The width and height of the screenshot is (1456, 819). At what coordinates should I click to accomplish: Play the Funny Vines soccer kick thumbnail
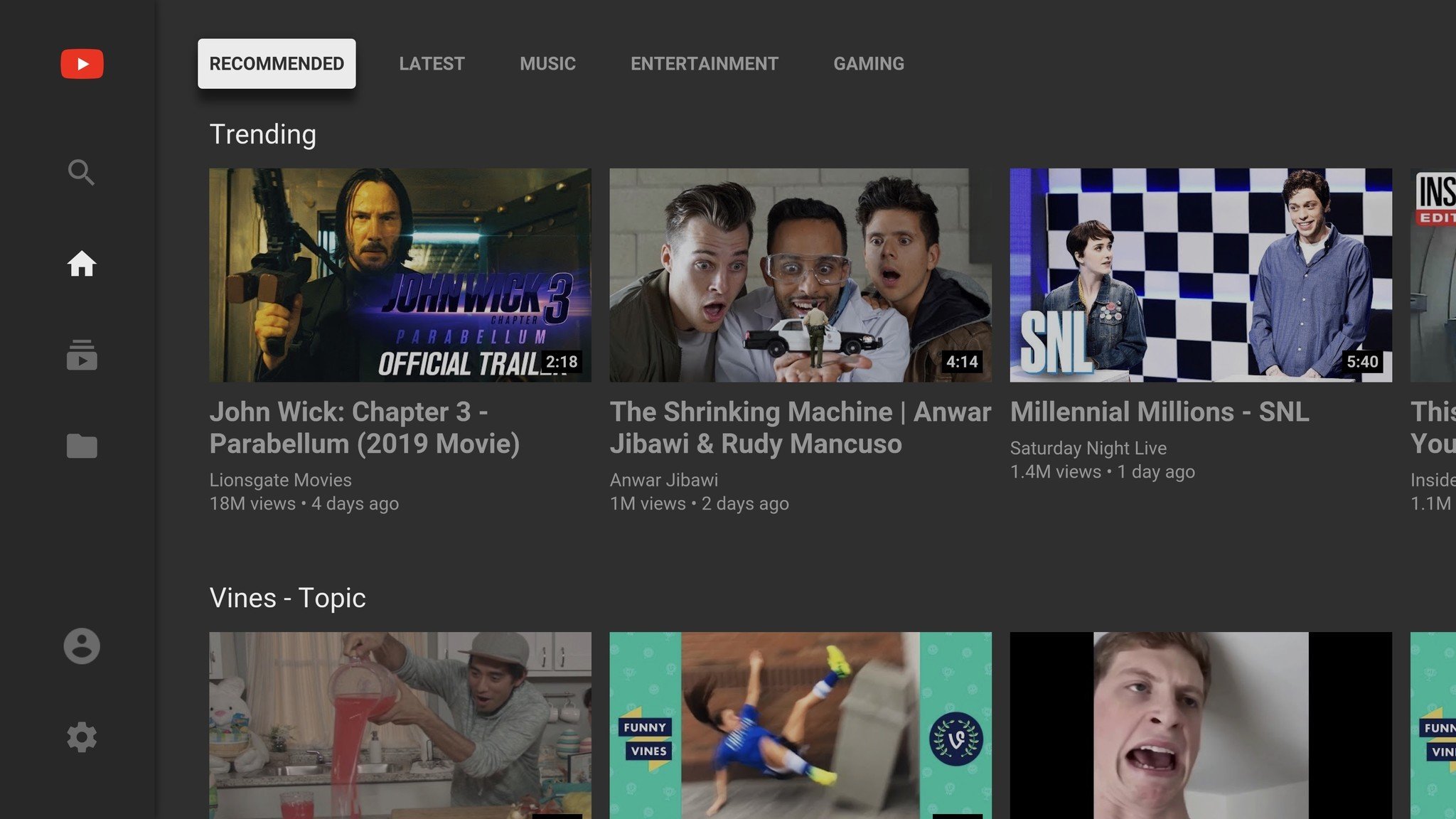tap(800, 725)
